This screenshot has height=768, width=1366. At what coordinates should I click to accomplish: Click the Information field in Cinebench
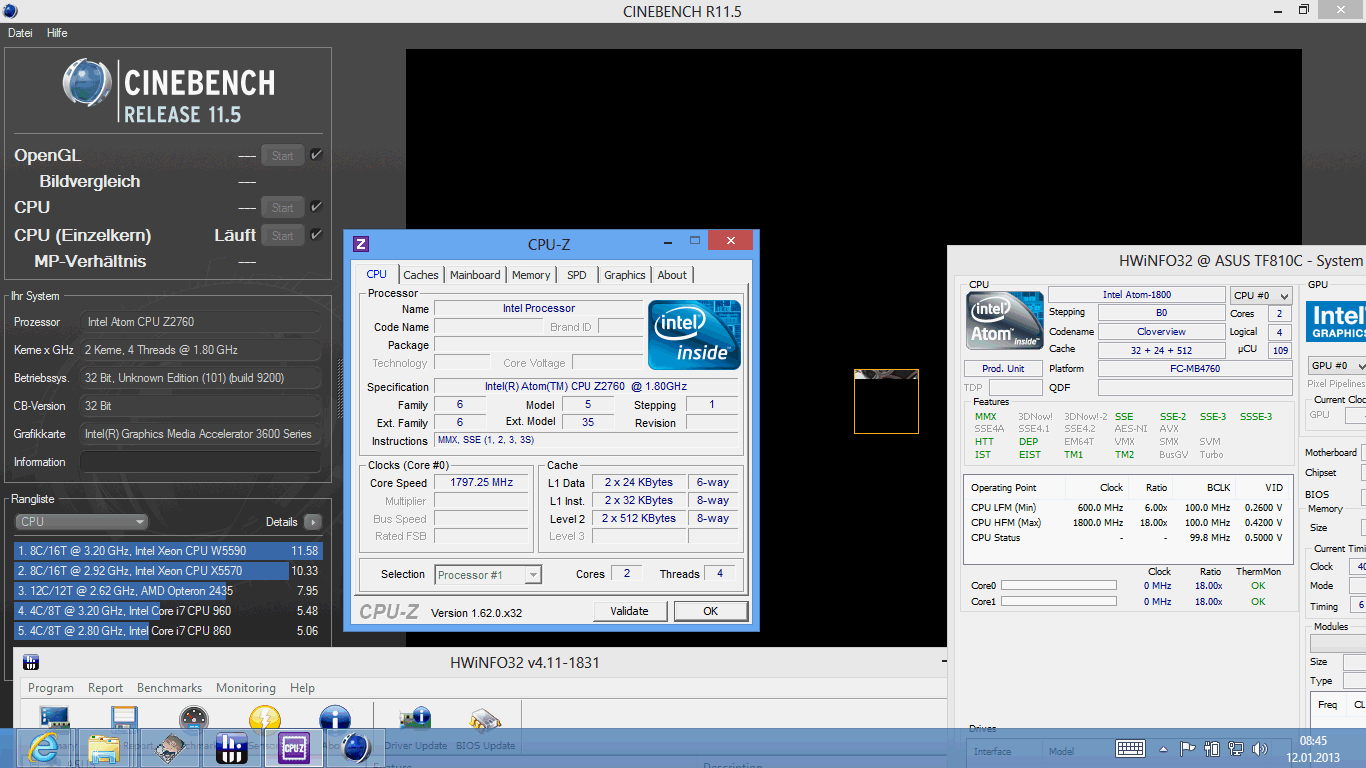point(200,462)
